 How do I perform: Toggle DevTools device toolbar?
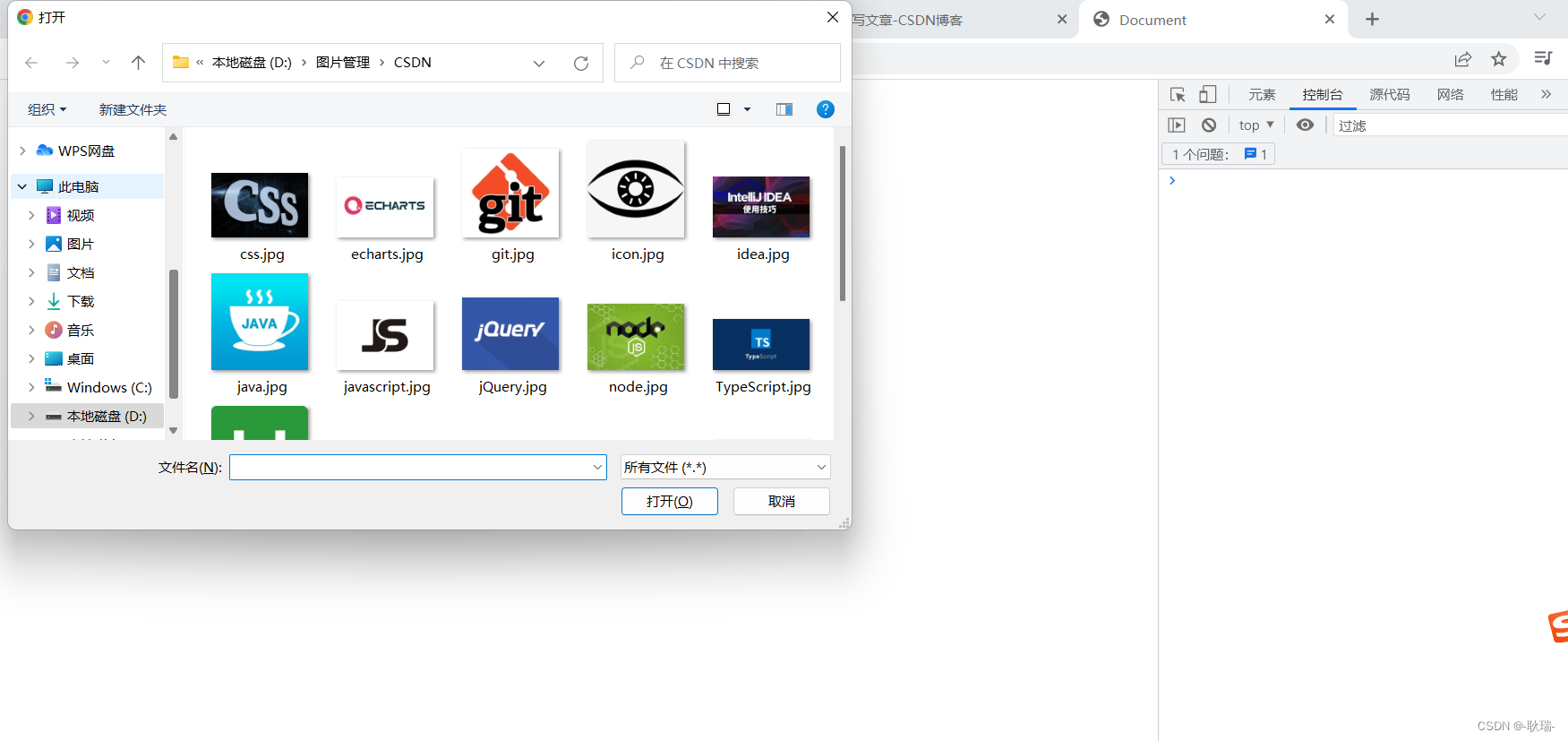coord(1208,94)
